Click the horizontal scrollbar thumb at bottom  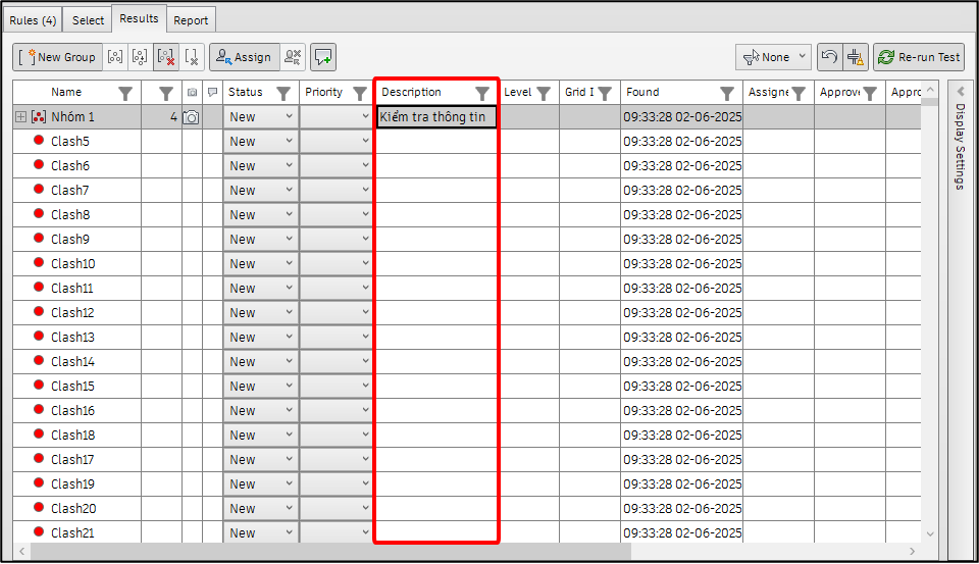tap(331, 551)
